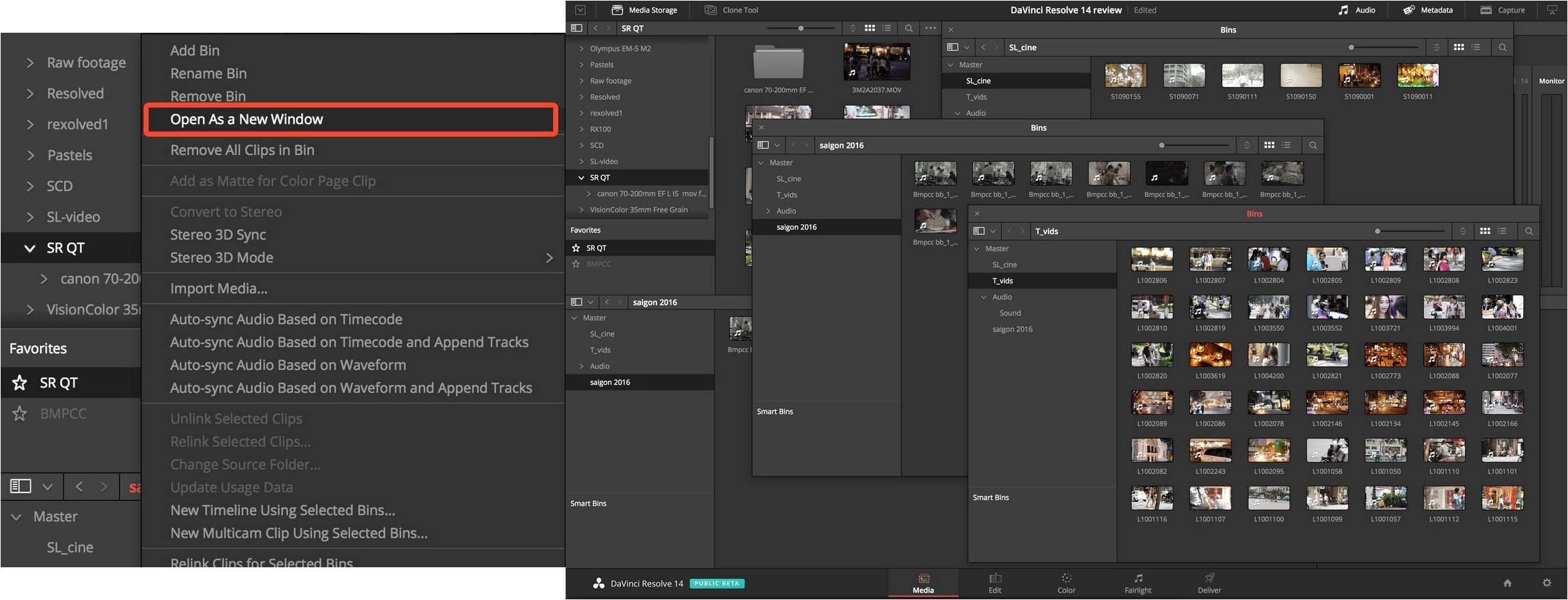Open layout dropdown in media pool saigon 2016

pyautogui.click(x=590, y=302)
